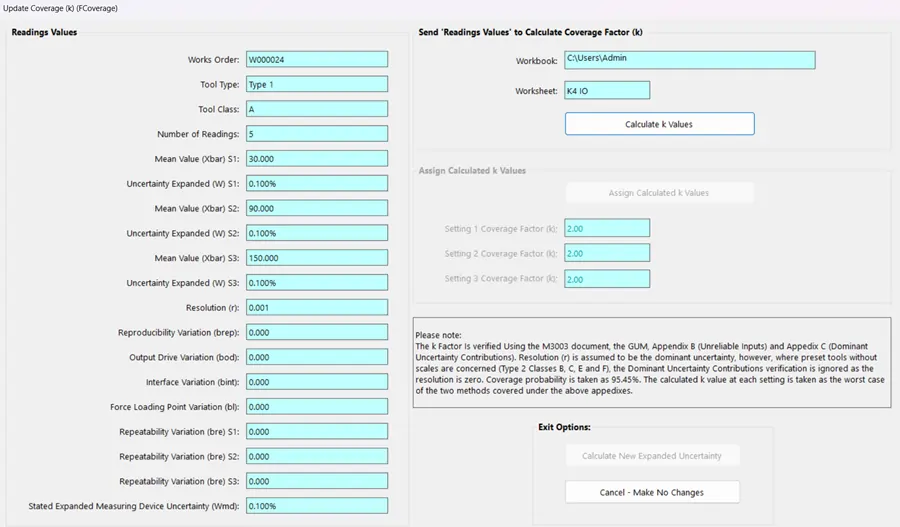Click Setting 1 Coverage Factor (k) field
900x527 pixels.
[x=607, y=228]
